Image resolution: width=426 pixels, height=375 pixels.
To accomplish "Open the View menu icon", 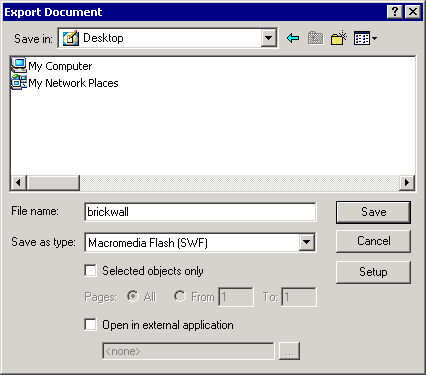I will (x=362, y=38).
